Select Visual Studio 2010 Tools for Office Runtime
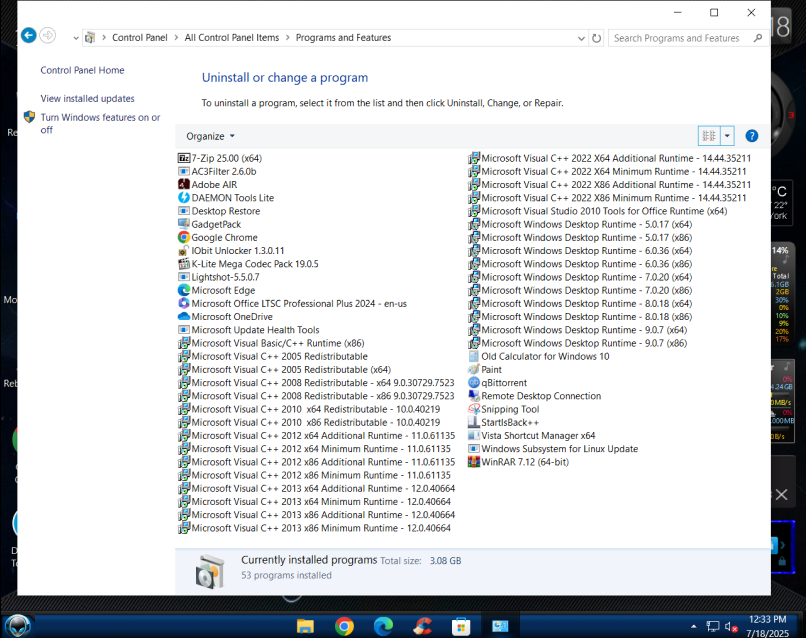The height and width of the screenshot is (638, 806). [x=598, y=211]
